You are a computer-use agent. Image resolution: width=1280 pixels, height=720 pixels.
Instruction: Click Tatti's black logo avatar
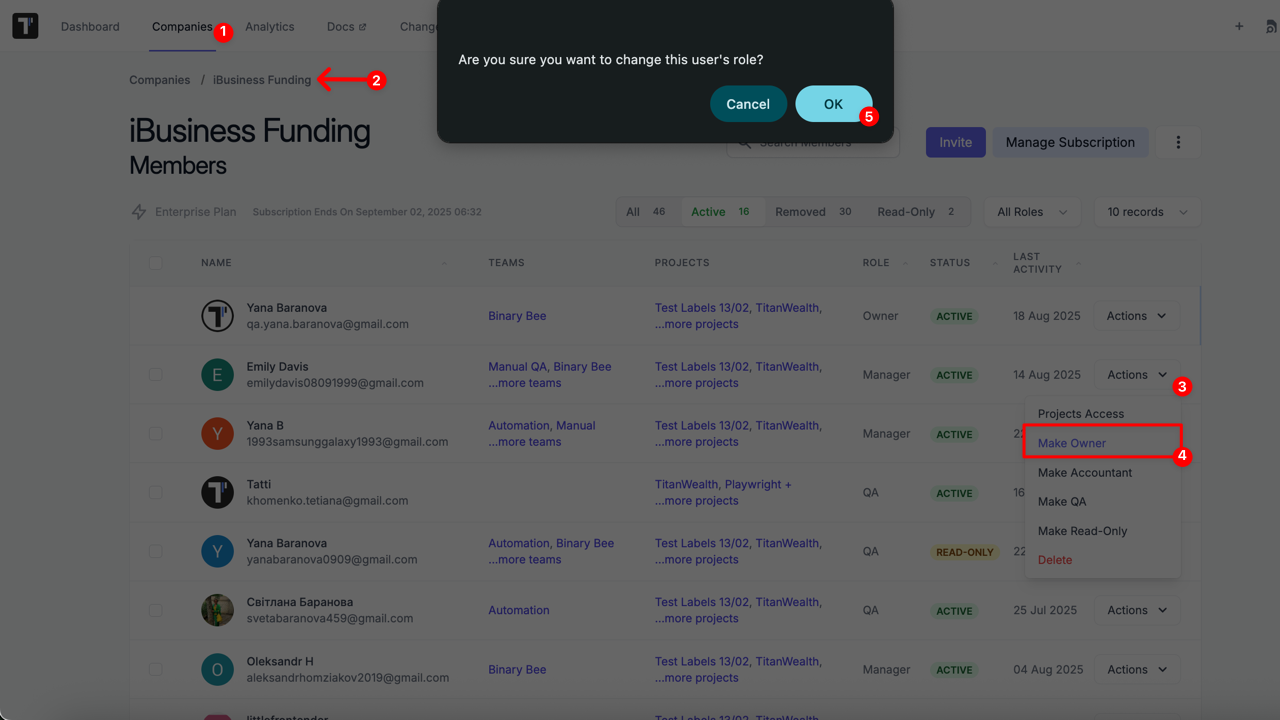pos(217,492)
